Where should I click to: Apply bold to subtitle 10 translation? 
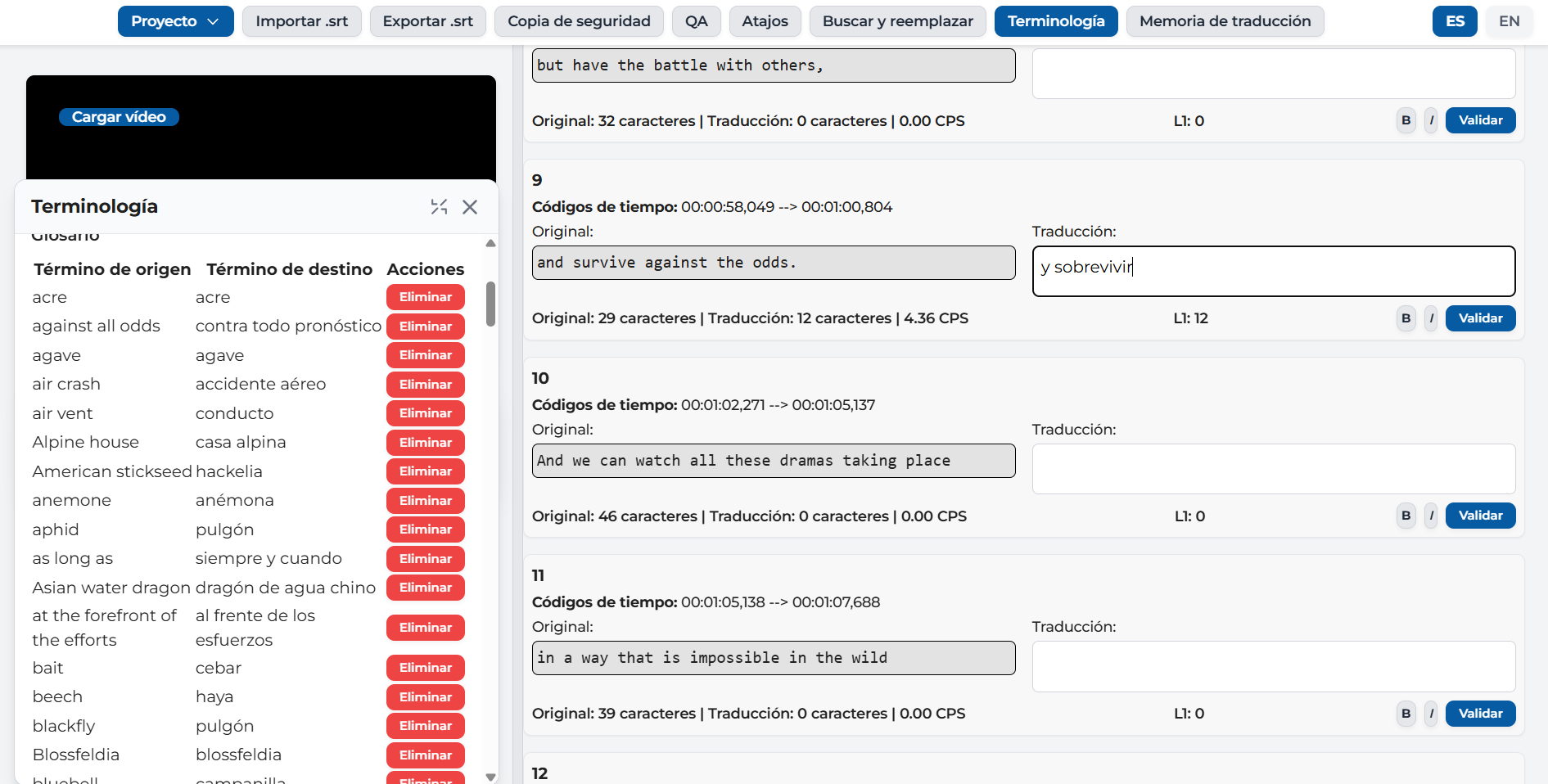click(1406, 516)
